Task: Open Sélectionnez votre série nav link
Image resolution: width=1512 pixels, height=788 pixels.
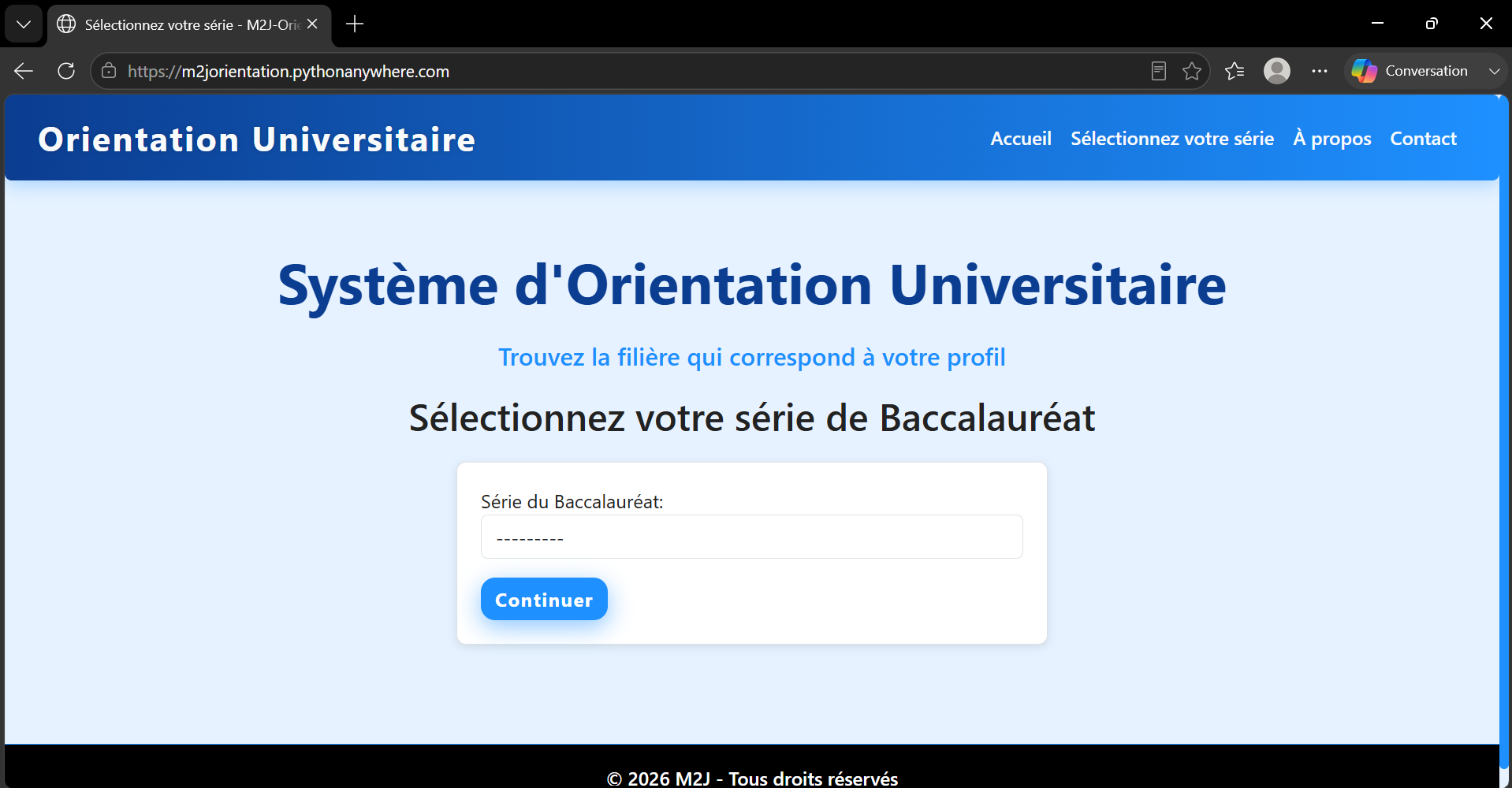Action: pyautogui.click(x=1172, y=139)
